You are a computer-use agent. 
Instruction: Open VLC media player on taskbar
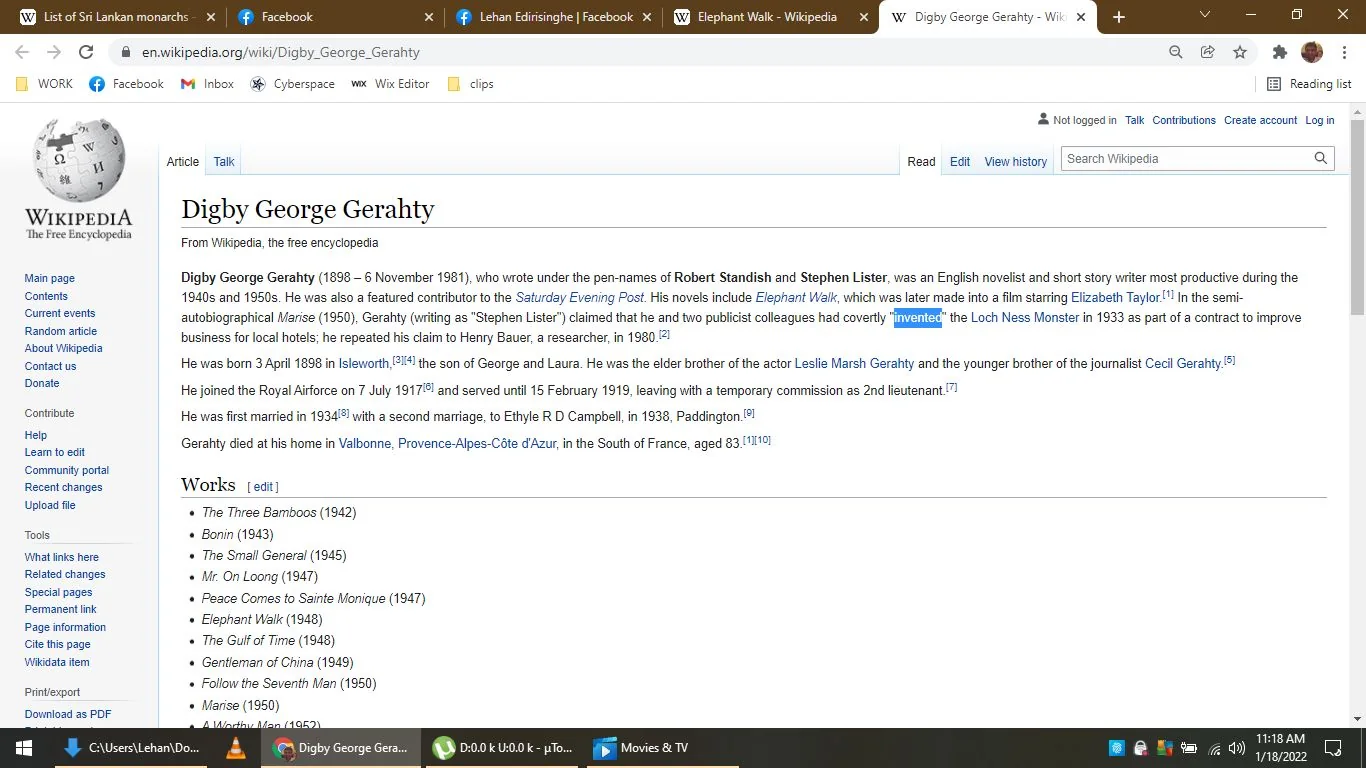click(x=236, y=748)
